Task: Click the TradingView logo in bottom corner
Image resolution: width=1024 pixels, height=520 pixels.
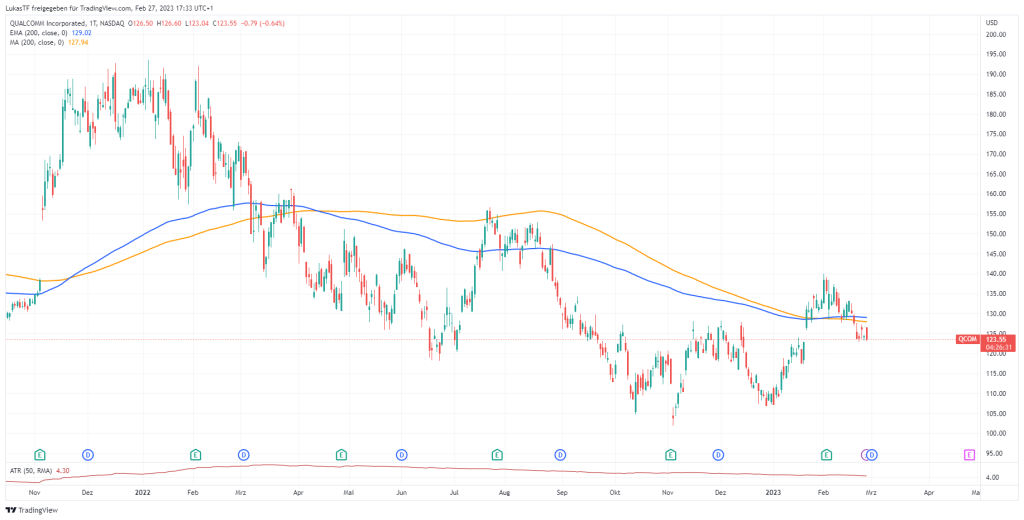Action: point(32,510)
